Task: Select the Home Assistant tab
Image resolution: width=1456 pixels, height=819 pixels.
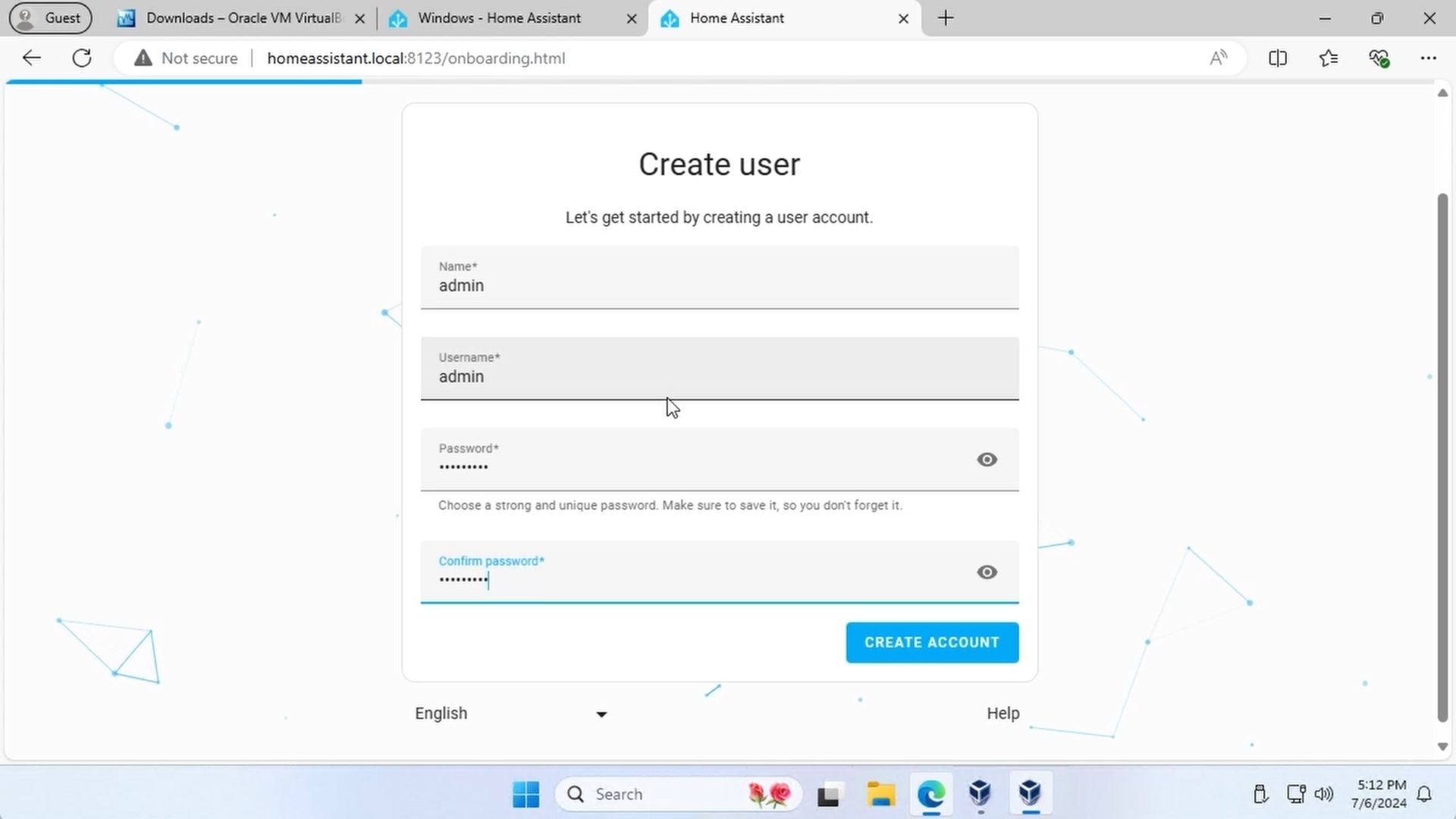Action: tap(736, 17)
